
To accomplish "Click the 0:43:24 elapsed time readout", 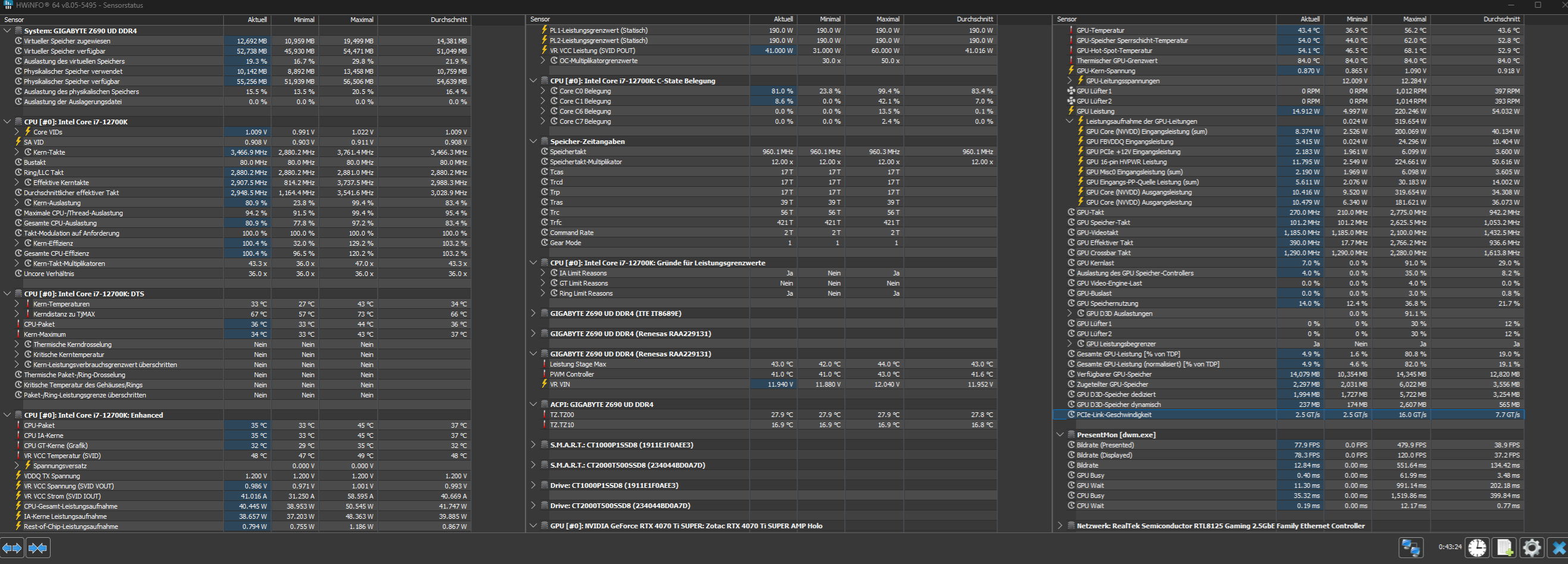I will coord(1450,547).
